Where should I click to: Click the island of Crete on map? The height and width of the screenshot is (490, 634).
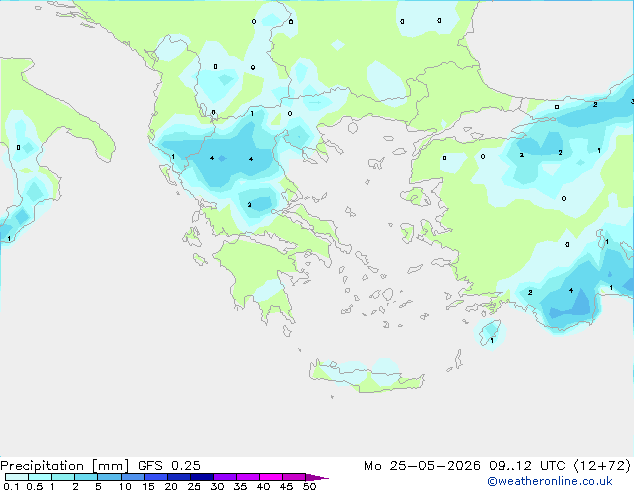point(366,376)
